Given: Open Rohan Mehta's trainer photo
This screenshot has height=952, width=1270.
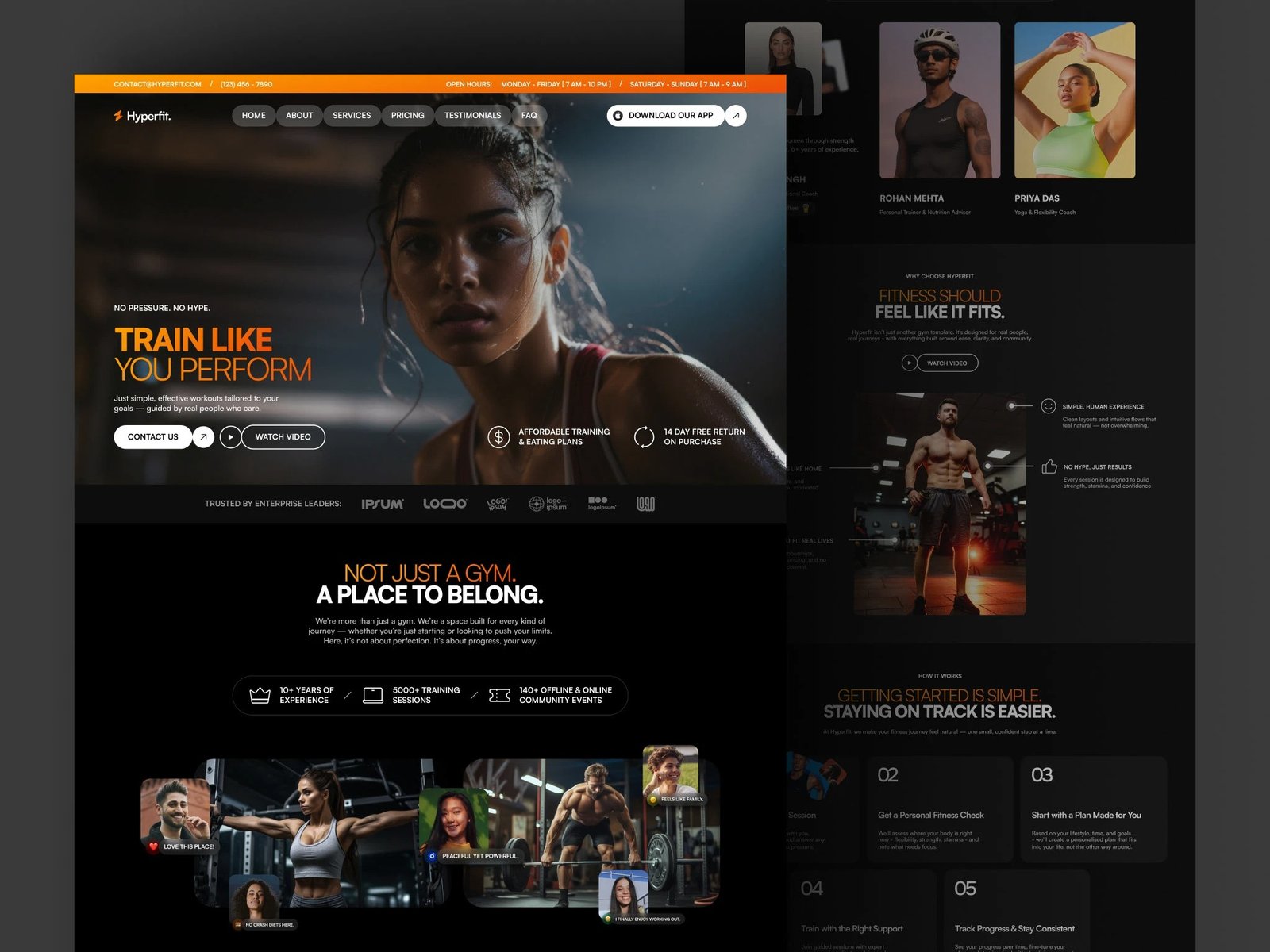Looking at the screenshot, I should coord(940,100).
